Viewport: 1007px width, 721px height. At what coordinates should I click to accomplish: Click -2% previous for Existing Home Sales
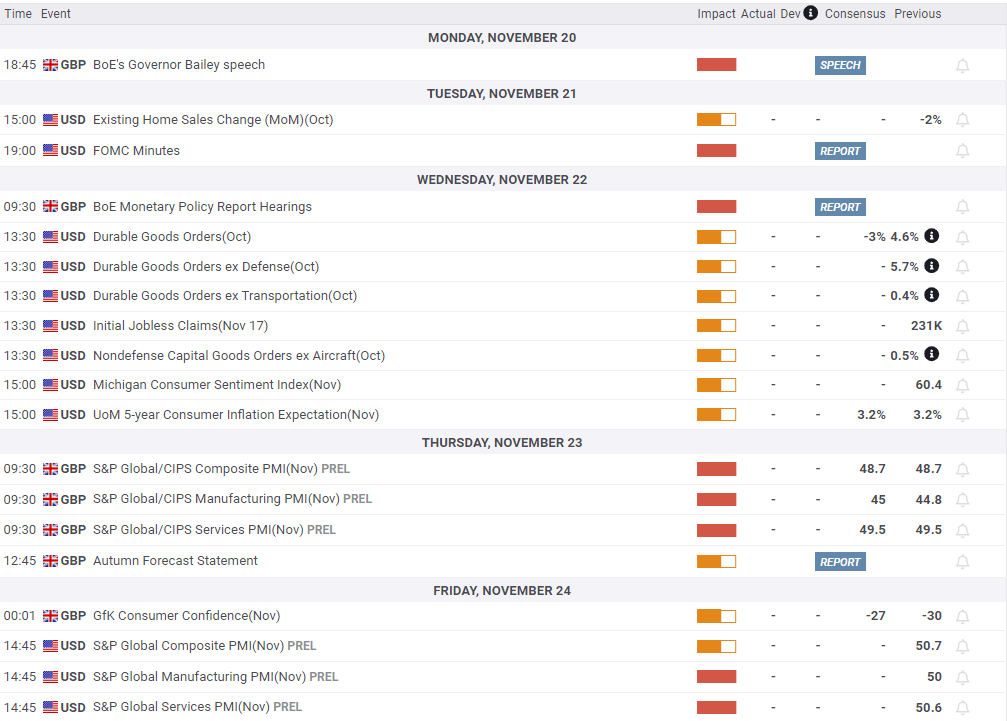[x=931, y=120]
